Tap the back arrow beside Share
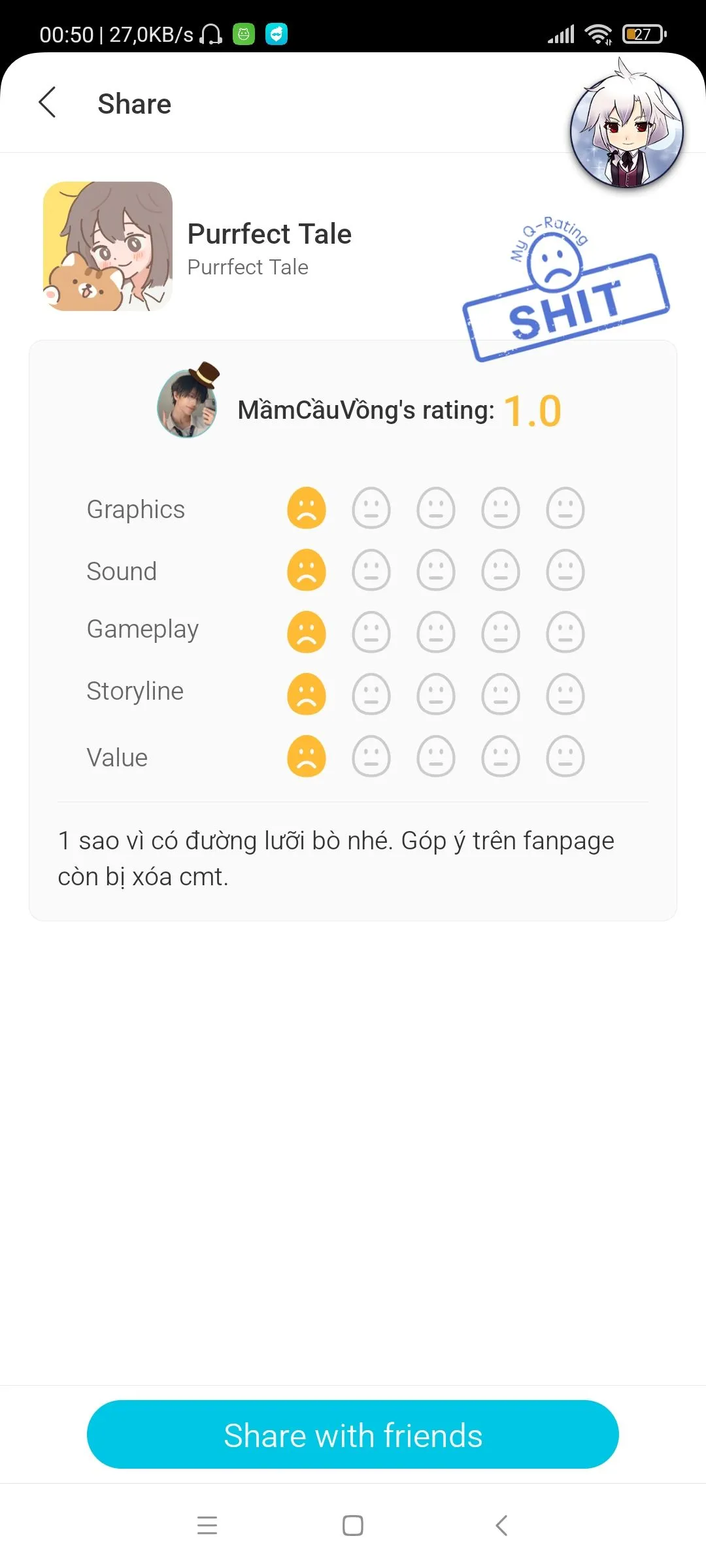Viewport: 706px width, 1568px height. click(47, 103)
